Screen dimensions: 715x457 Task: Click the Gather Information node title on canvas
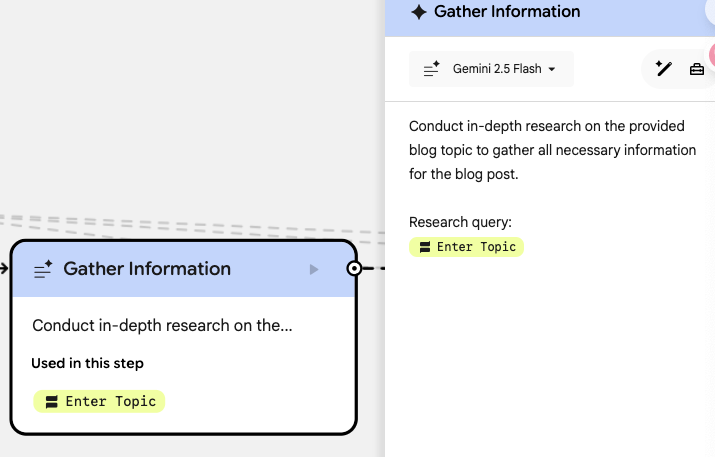click(x=147, y=268)
